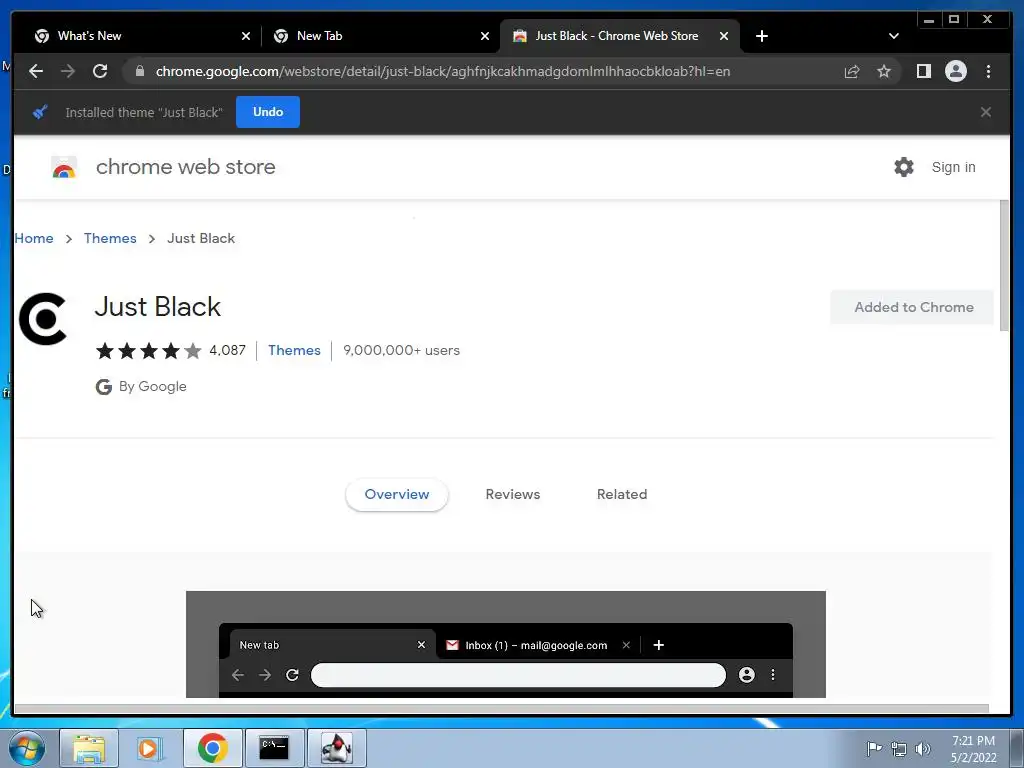Click the padlock site info icon

point(139,71)
